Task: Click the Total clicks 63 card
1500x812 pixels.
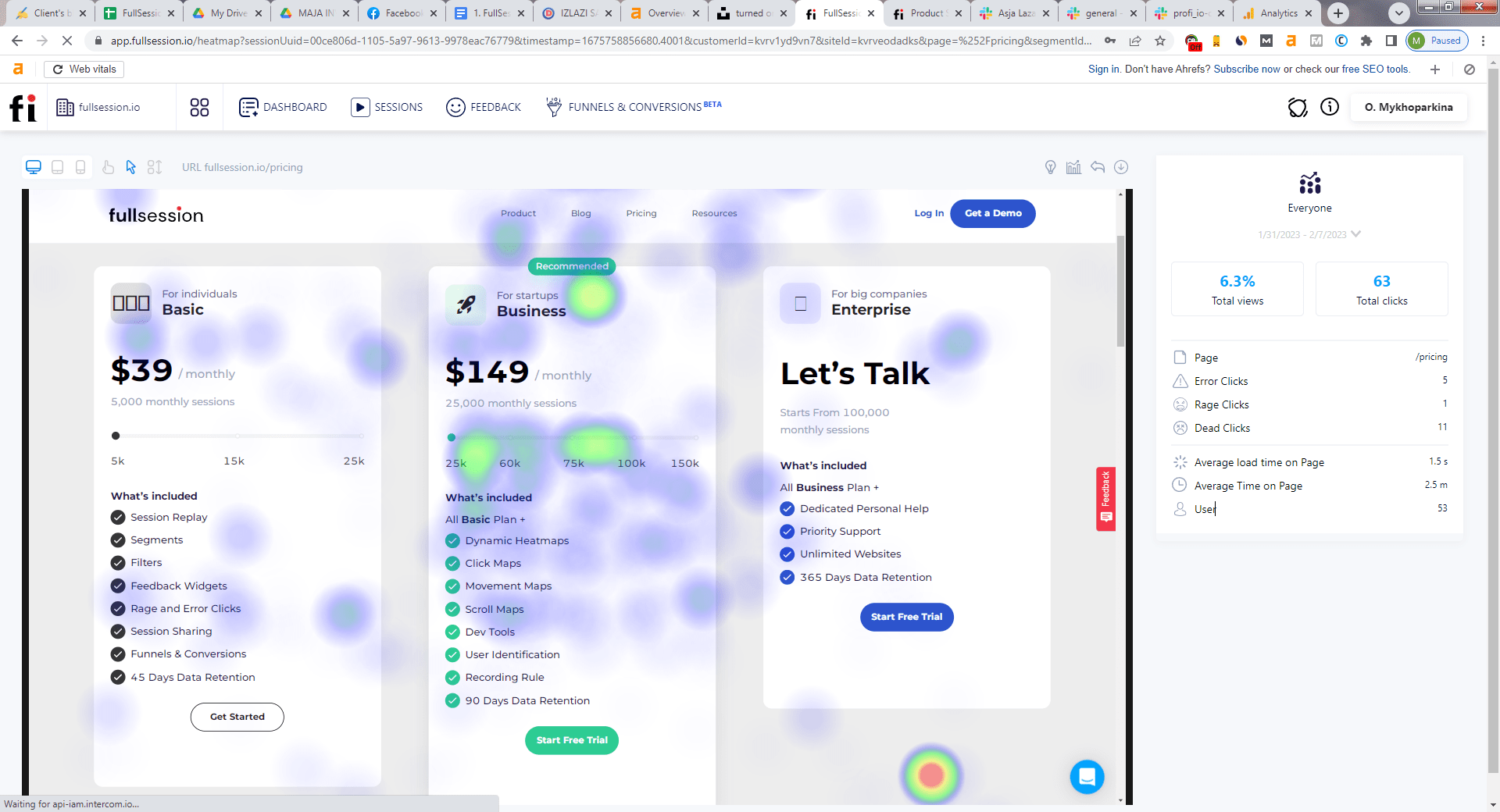Action: tap(1381, 289)
